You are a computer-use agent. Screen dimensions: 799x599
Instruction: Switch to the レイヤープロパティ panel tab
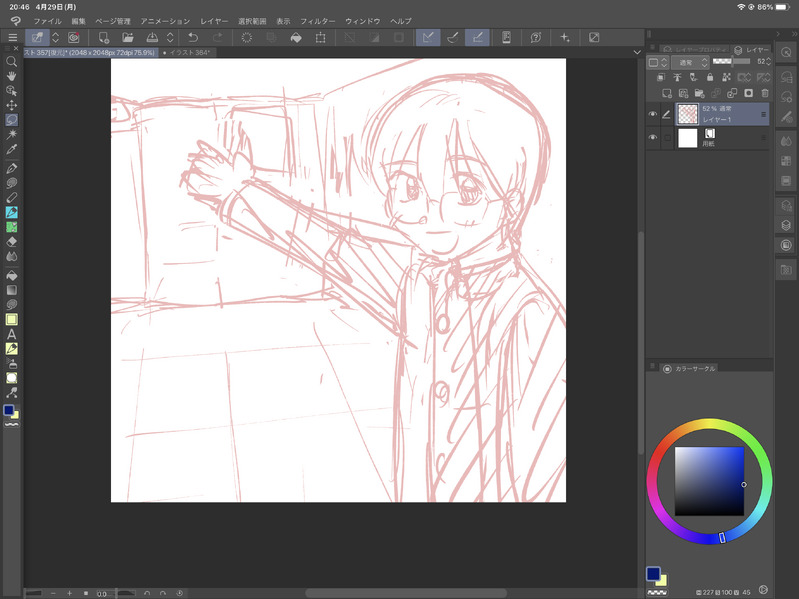pos(695,50)
